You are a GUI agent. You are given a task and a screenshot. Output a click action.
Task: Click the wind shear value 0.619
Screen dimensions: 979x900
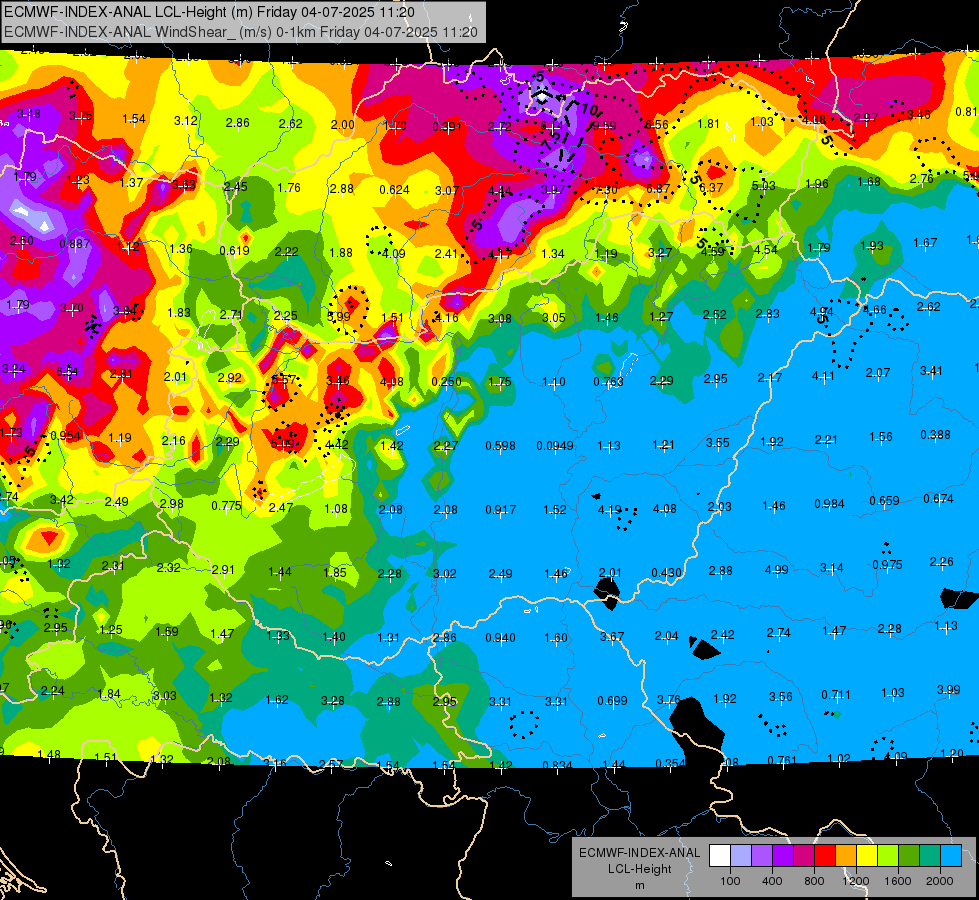[234, 250]
